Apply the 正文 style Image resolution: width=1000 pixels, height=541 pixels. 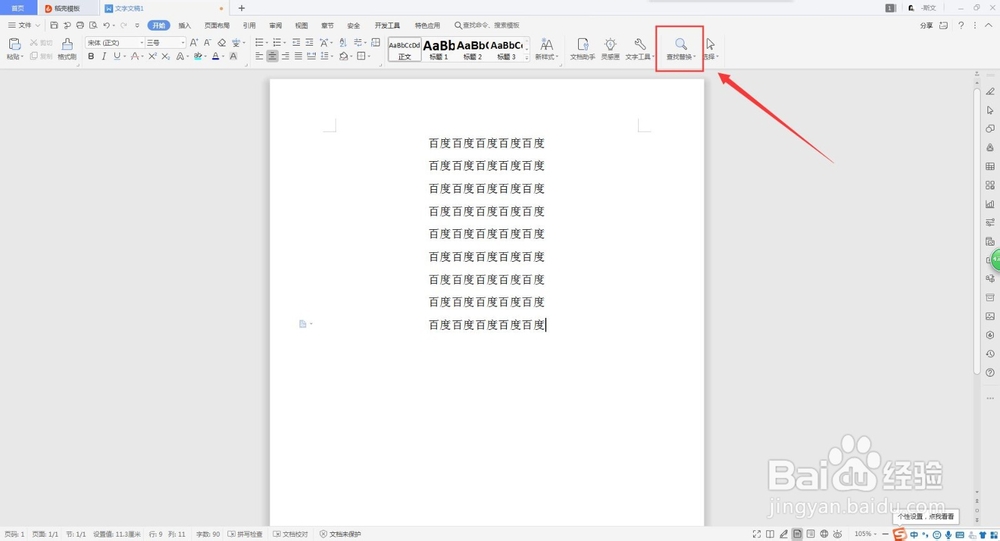pyautogui.click(x=404, y=49)
